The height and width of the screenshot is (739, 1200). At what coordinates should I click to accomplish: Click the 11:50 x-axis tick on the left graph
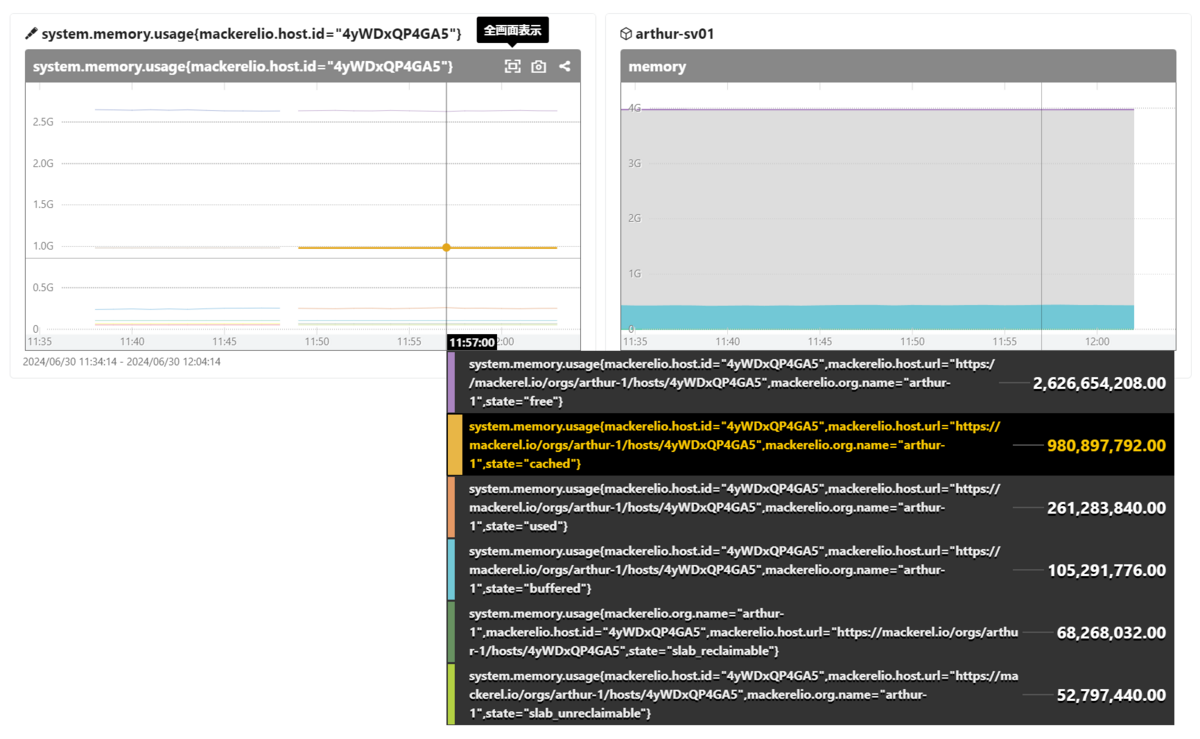pos(316,342)
